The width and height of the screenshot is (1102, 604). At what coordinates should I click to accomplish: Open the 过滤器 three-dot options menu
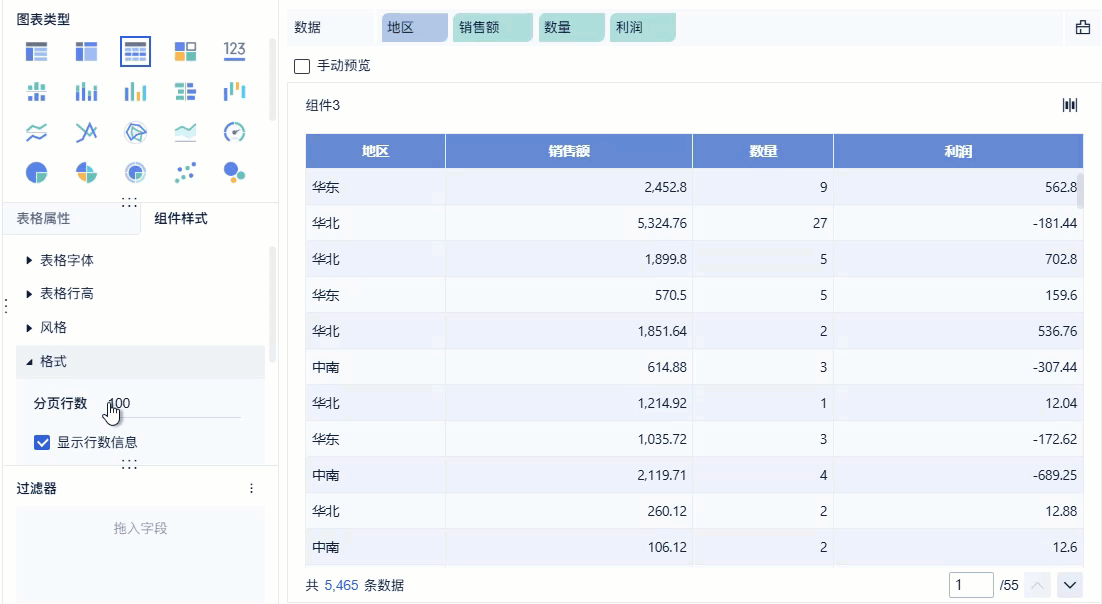coord(252,488)
